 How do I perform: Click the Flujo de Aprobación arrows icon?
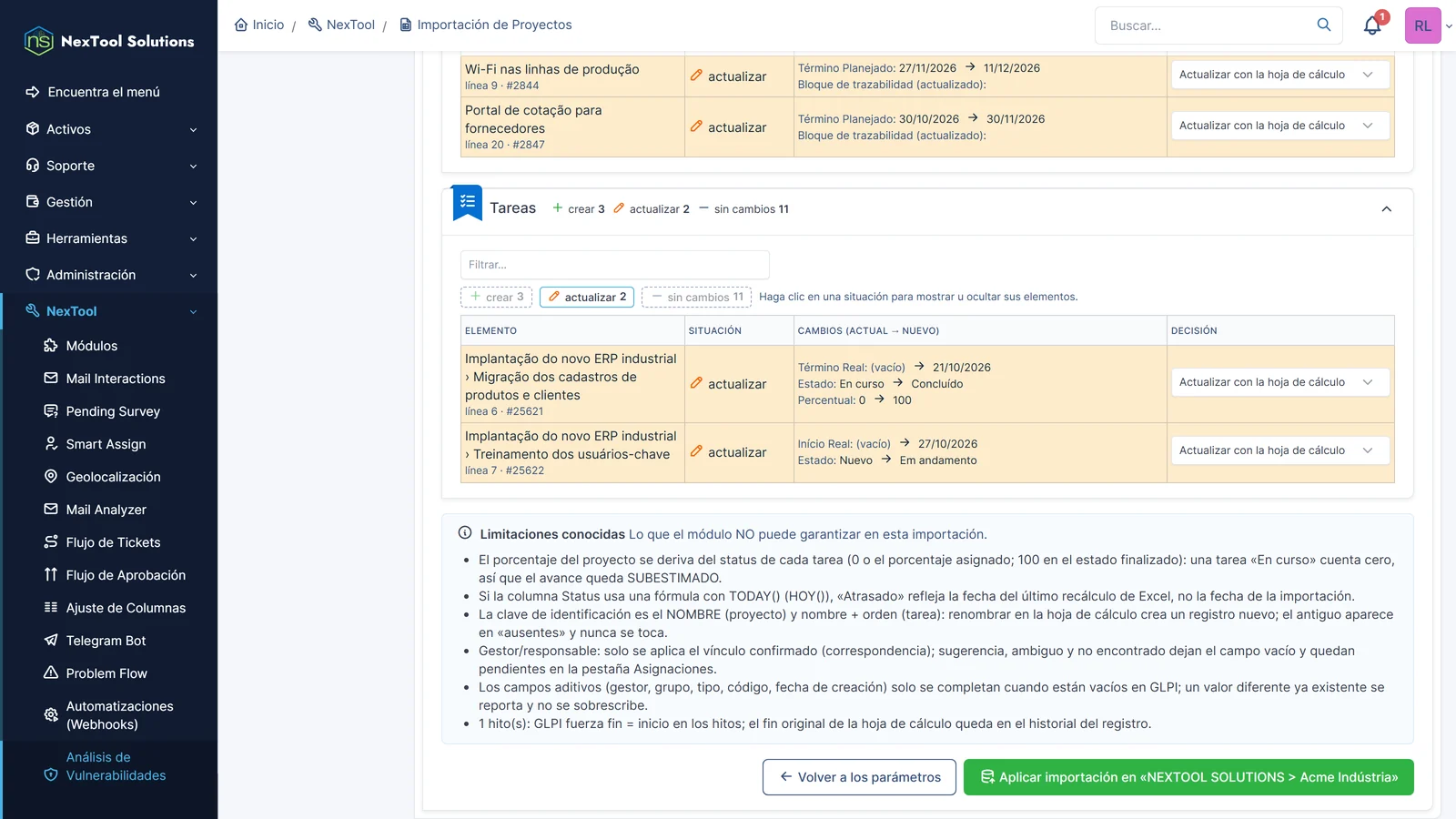click(51, 575)
